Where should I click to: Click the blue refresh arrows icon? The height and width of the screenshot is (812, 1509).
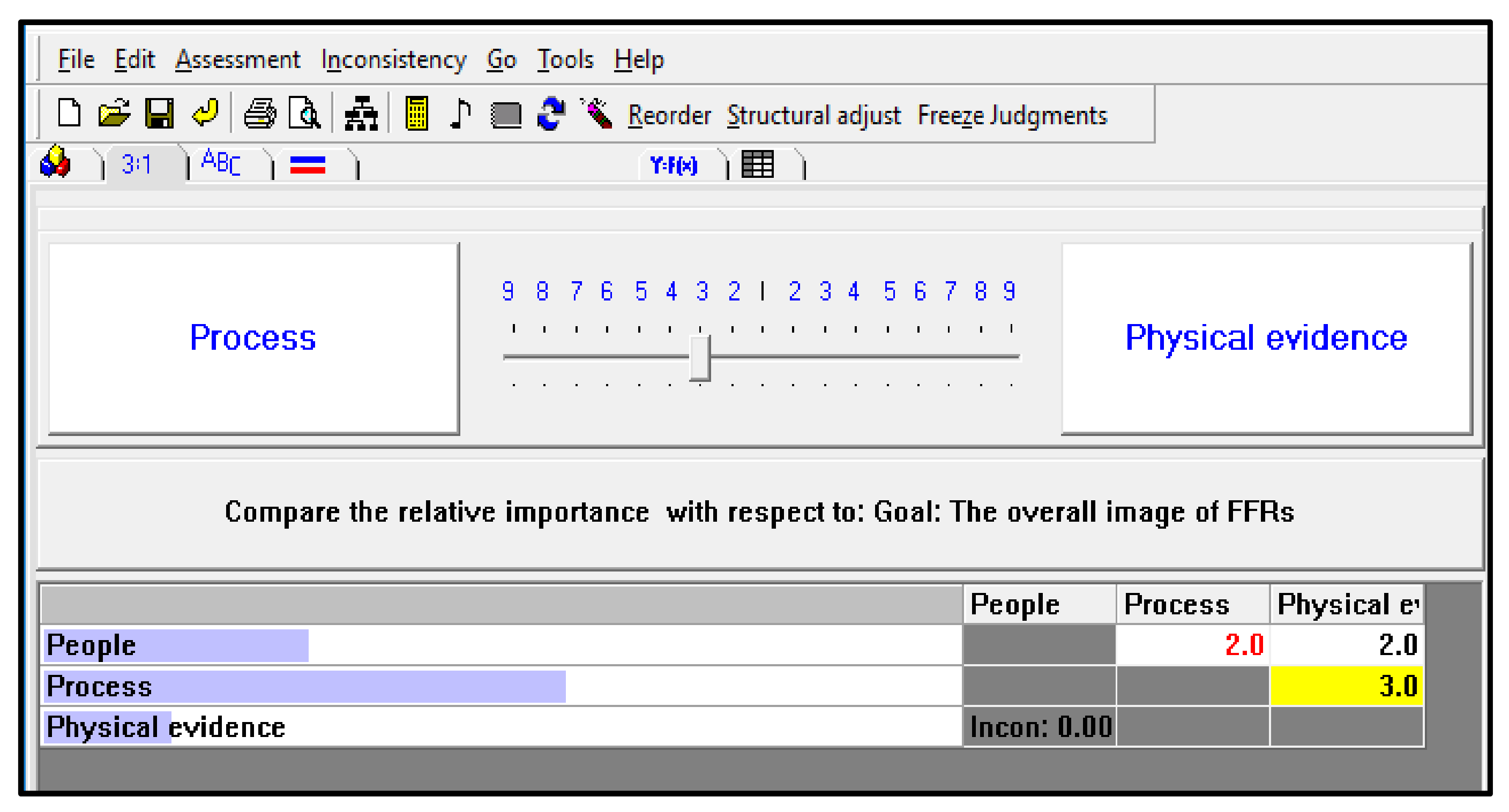[x=551, y=114]
